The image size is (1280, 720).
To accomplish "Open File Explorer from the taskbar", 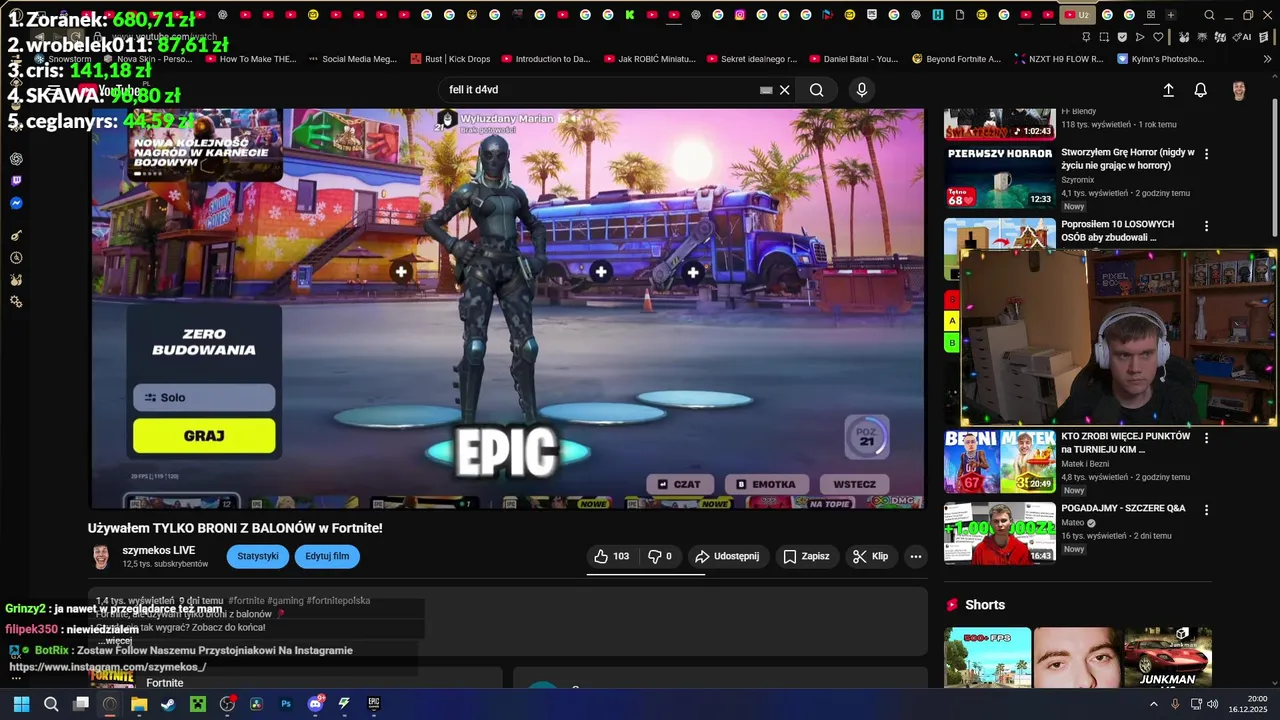I will click(x=139, y=704).
